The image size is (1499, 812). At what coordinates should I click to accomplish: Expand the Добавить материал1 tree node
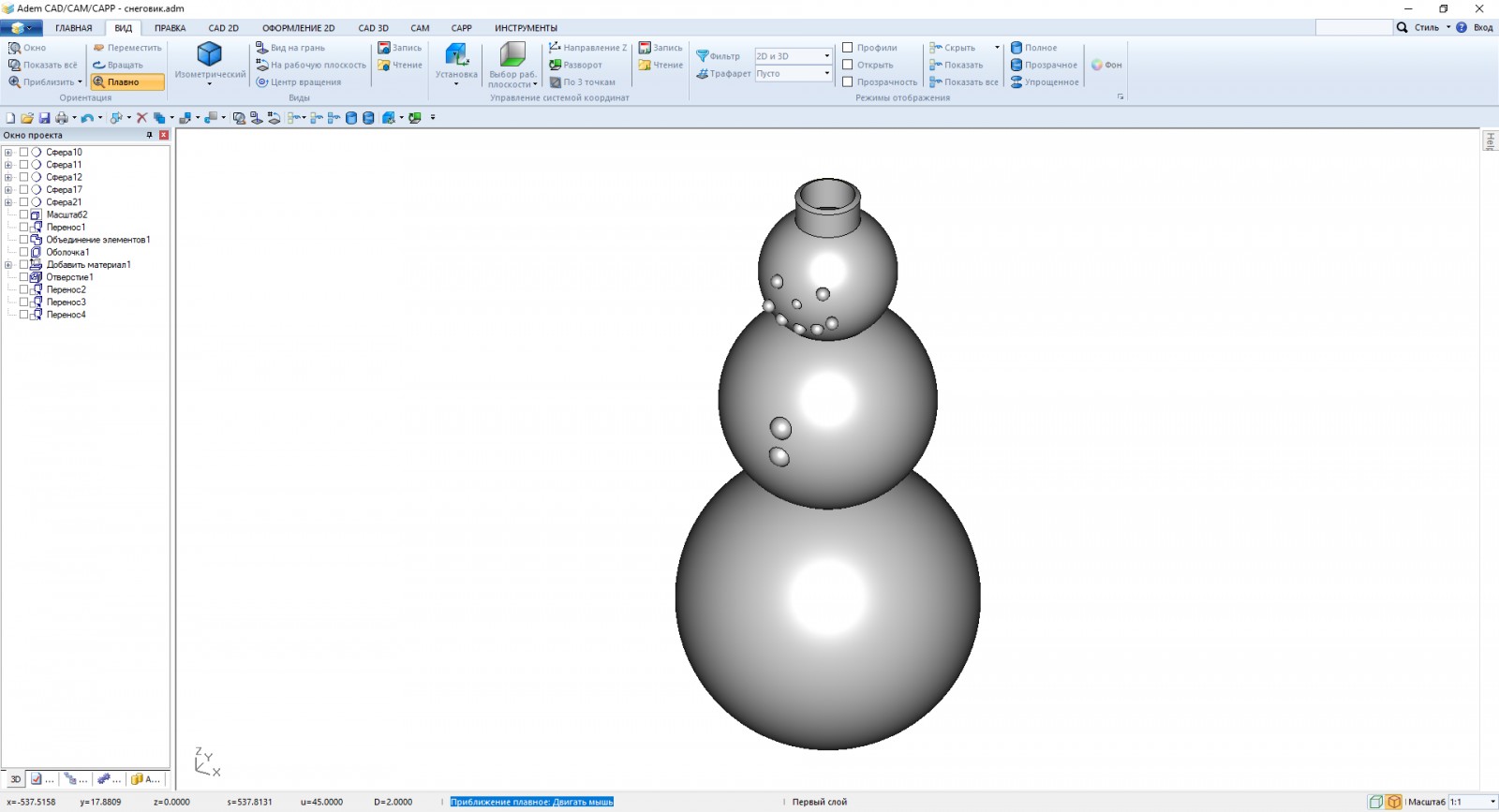(x=8, y=265)
